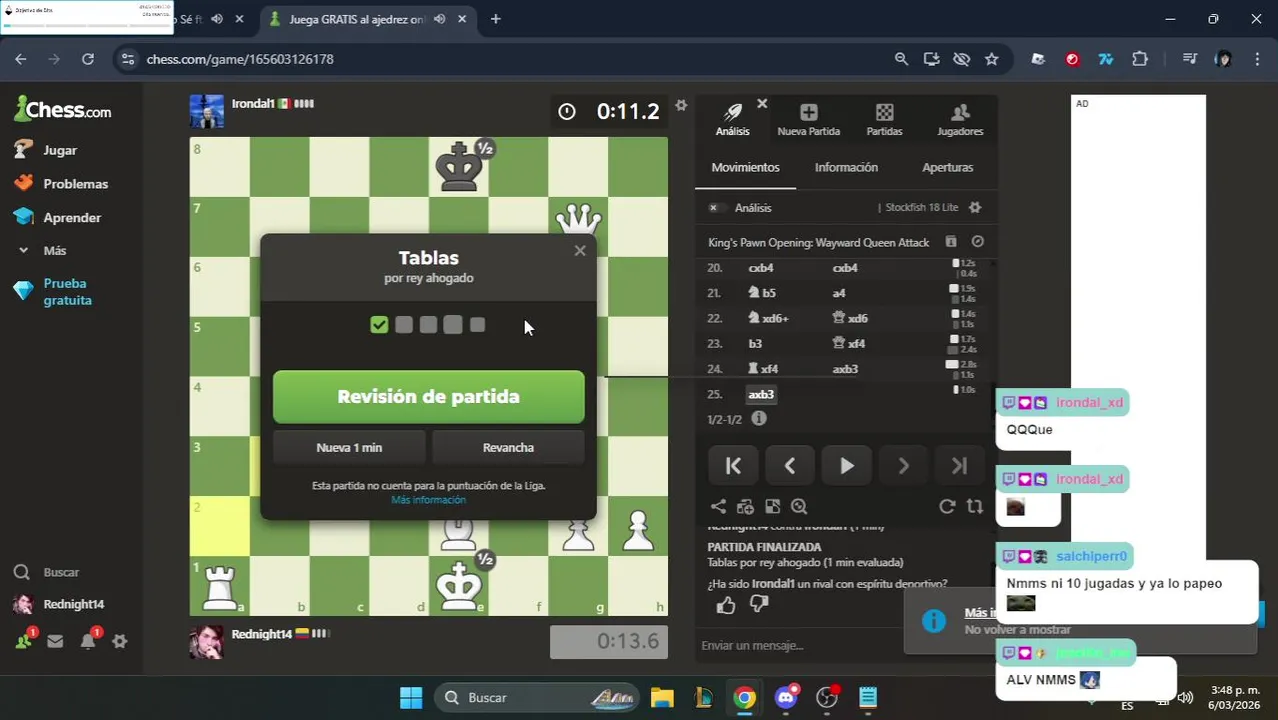Reload the browser page
The width and height of the screenshot is (1278, 720).
pos(88,59)
